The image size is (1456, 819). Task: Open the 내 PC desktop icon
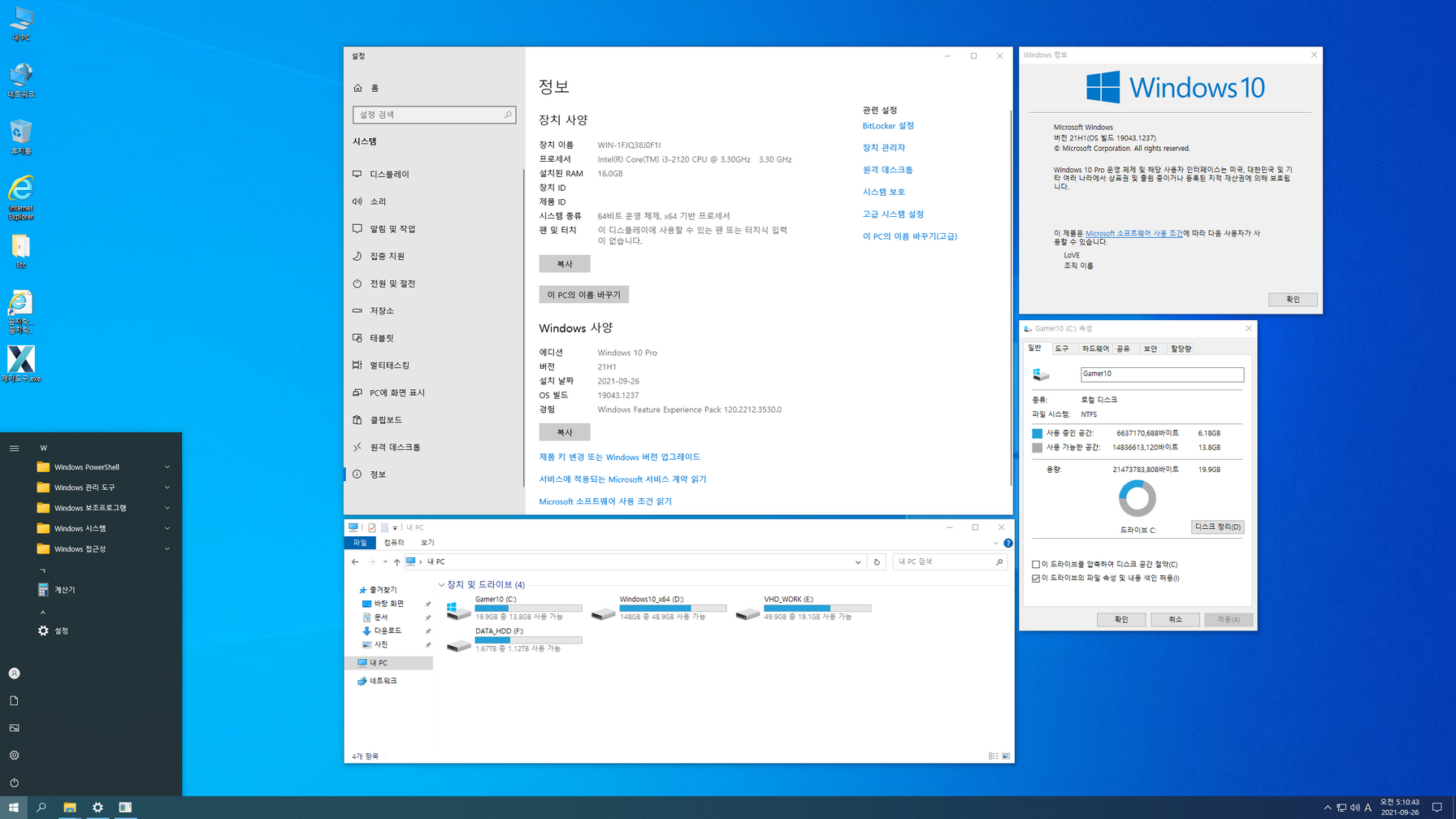(21, 24)
